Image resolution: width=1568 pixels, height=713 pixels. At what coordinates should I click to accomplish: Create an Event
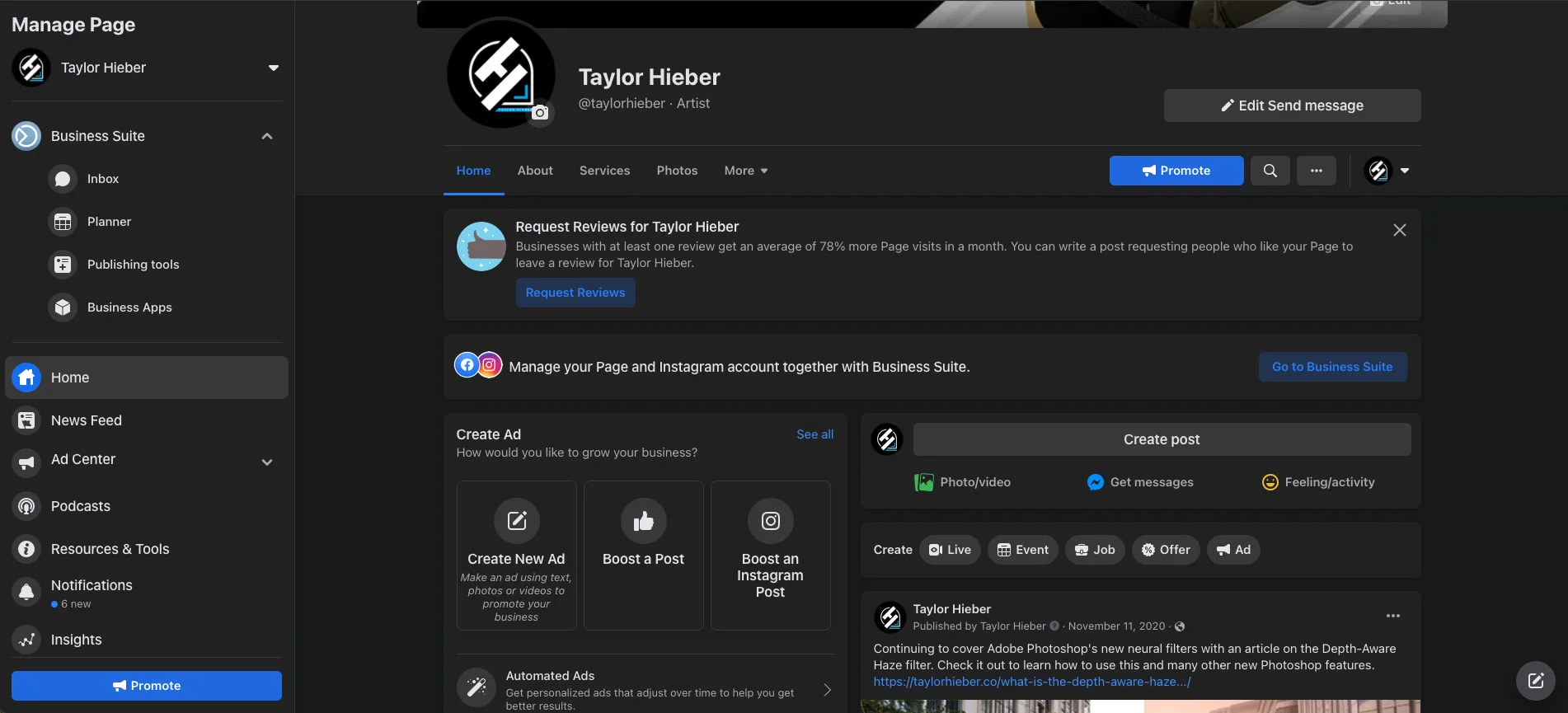1023,550
